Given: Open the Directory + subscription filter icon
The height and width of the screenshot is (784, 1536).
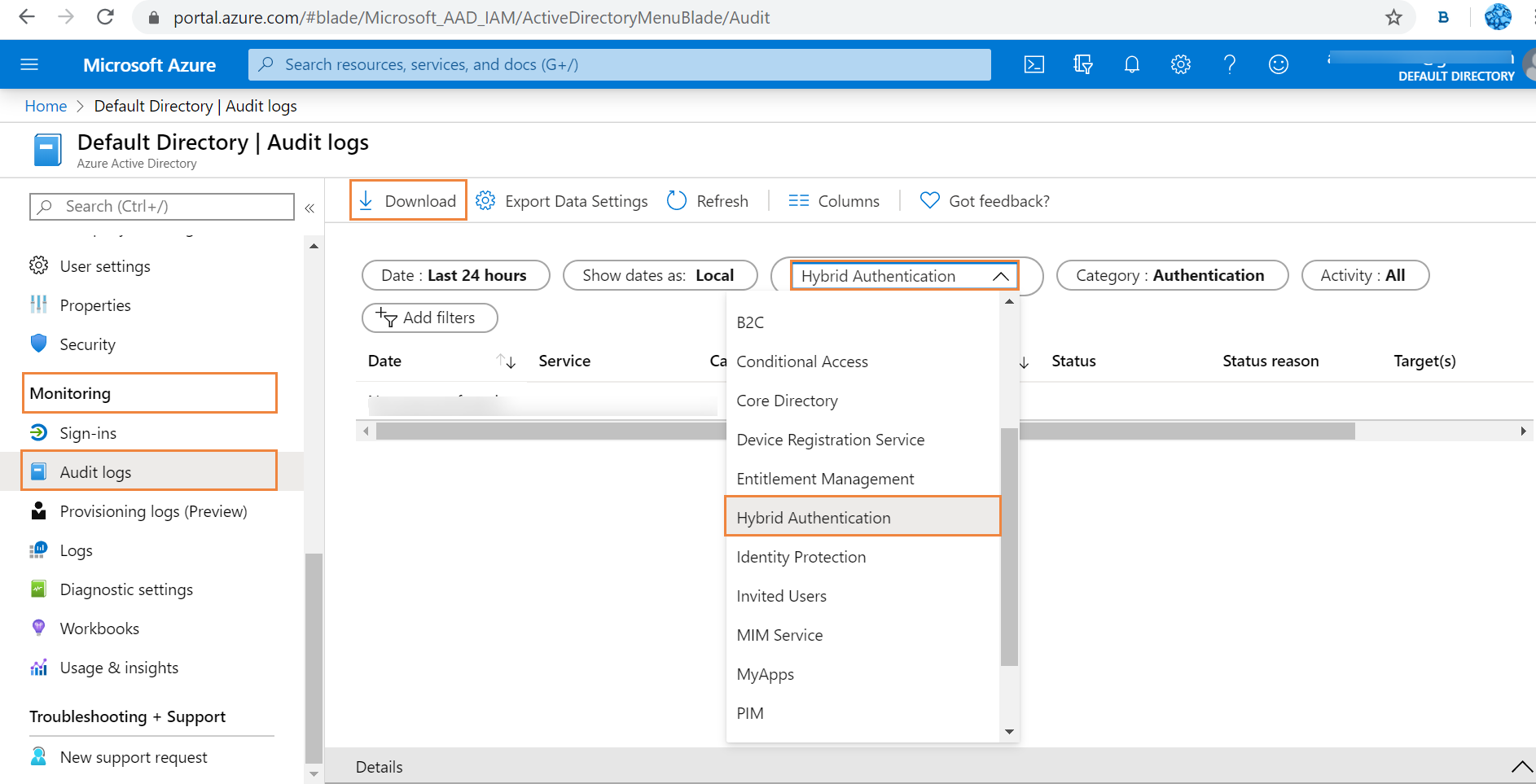Looking at the screenshot, I should tap(1082, 64).
